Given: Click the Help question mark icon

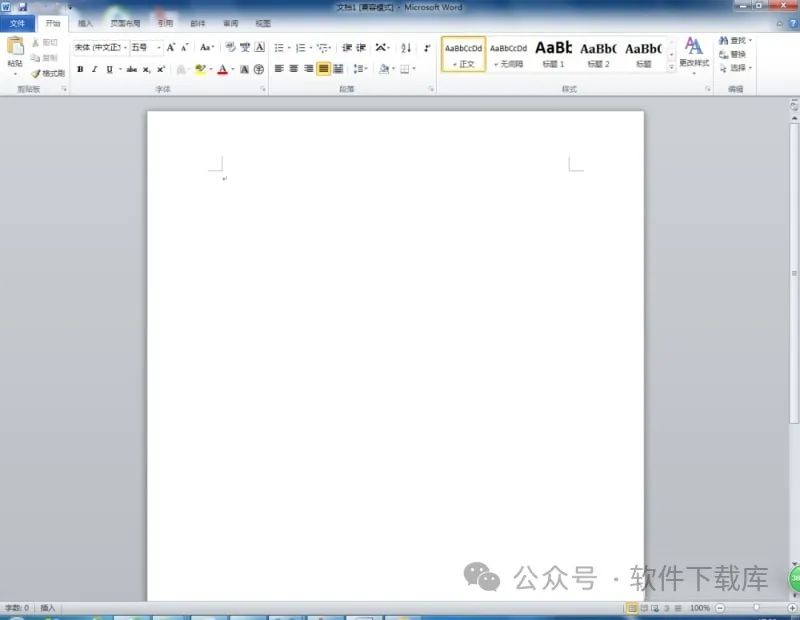Looking at the screenshot, I should (793, 23).
